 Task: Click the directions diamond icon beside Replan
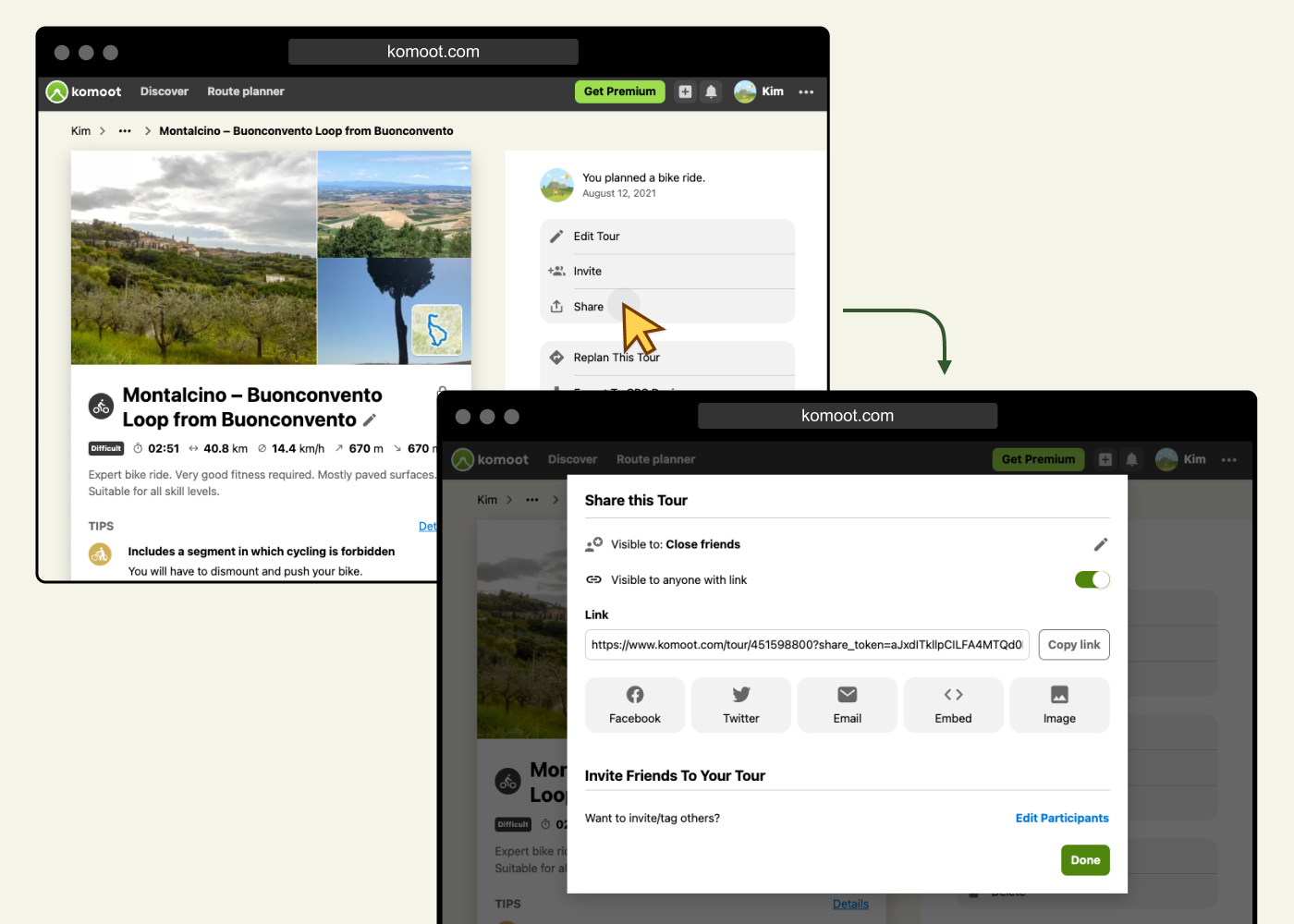(x=556, y=358)
